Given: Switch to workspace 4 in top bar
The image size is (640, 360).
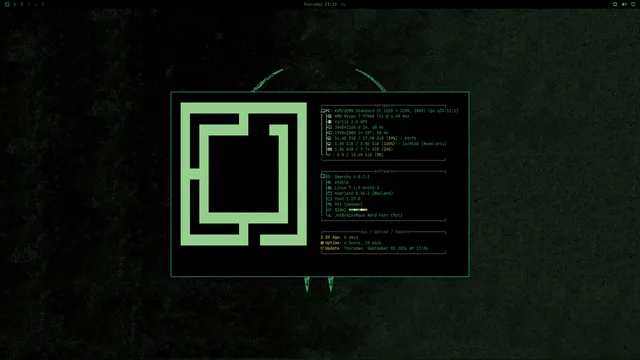Looking at the screenshot, I should (x=36, y=4).
